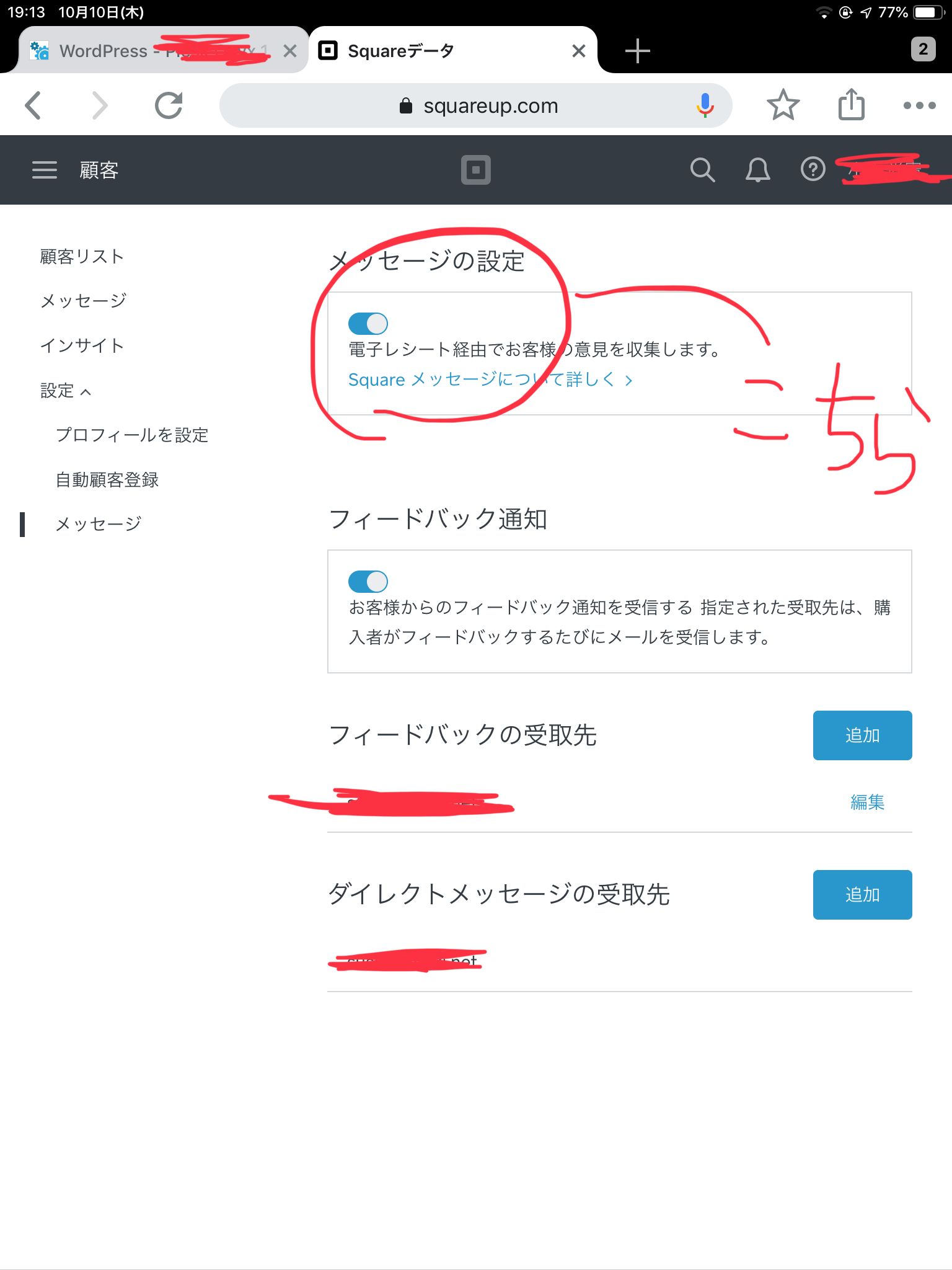The width and height of the screenshot is (952, 1270).
Task: Toggle the フィードバック通知 switch
Action: pos(368,582)
